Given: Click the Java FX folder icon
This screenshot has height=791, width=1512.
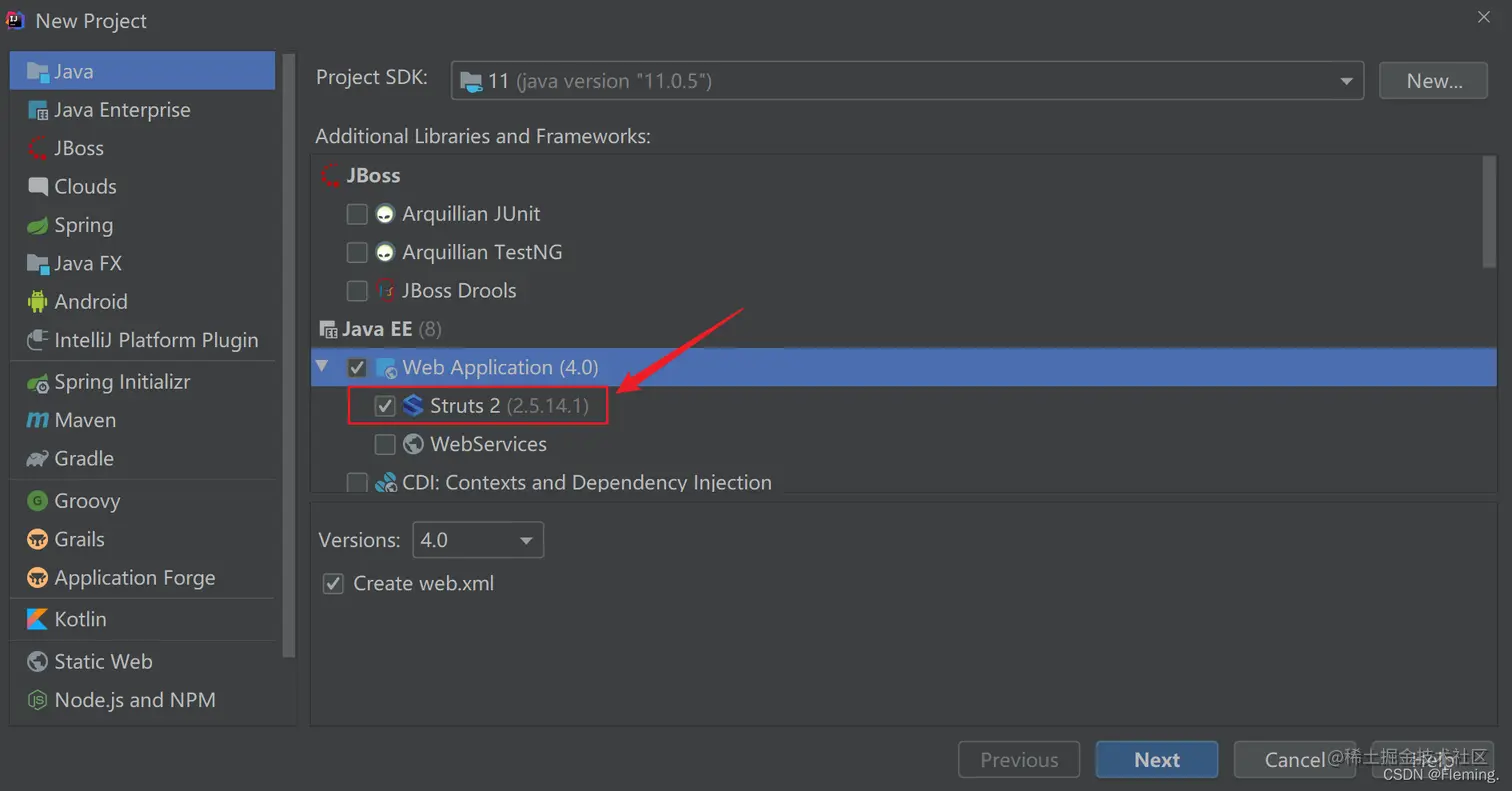Looking at the screenshot, I should click(x=38, y=264).
